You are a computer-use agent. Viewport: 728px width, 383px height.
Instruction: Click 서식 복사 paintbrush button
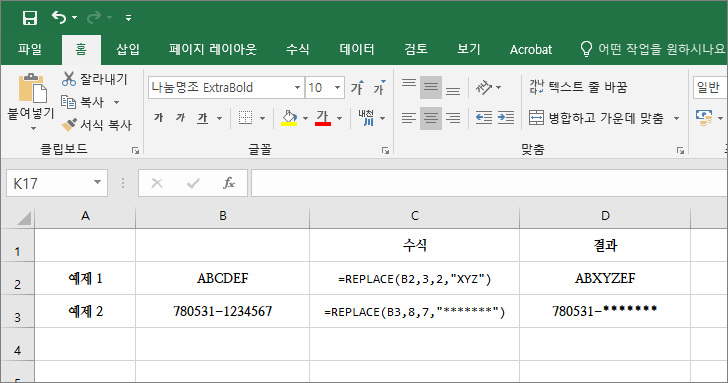click(97, 124)
